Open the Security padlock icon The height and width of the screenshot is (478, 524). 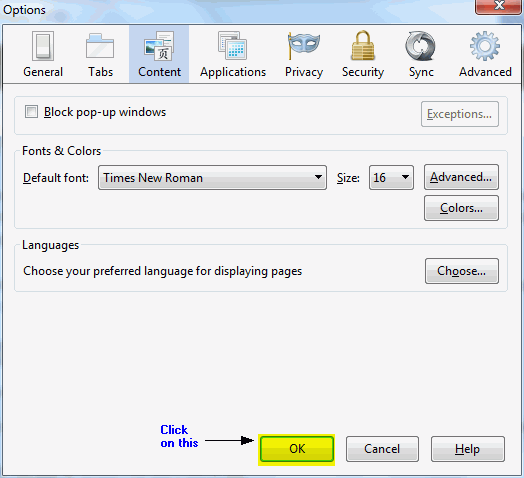coord(363,45)
